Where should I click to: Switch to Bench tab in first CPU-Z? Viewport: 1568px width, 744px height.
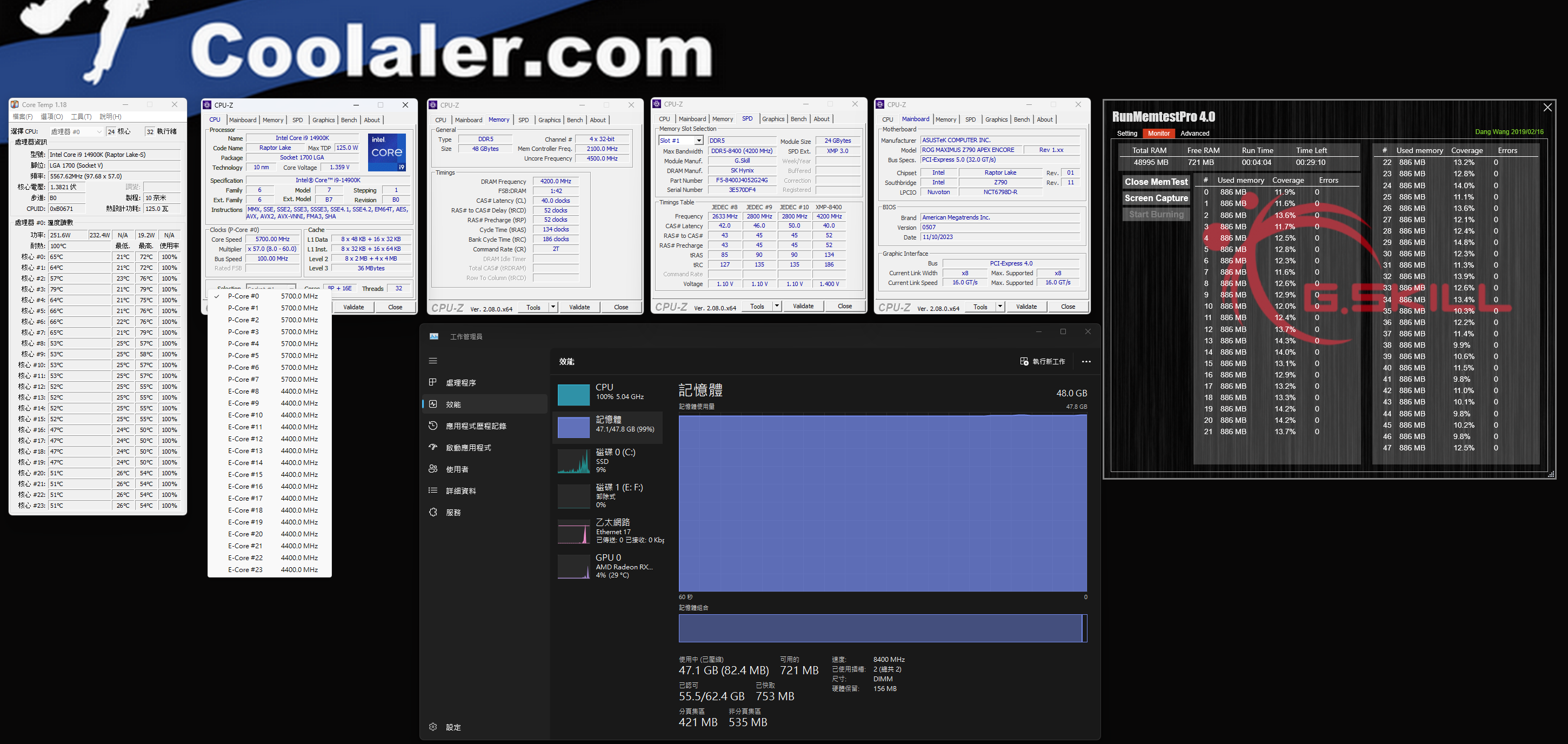349,120
